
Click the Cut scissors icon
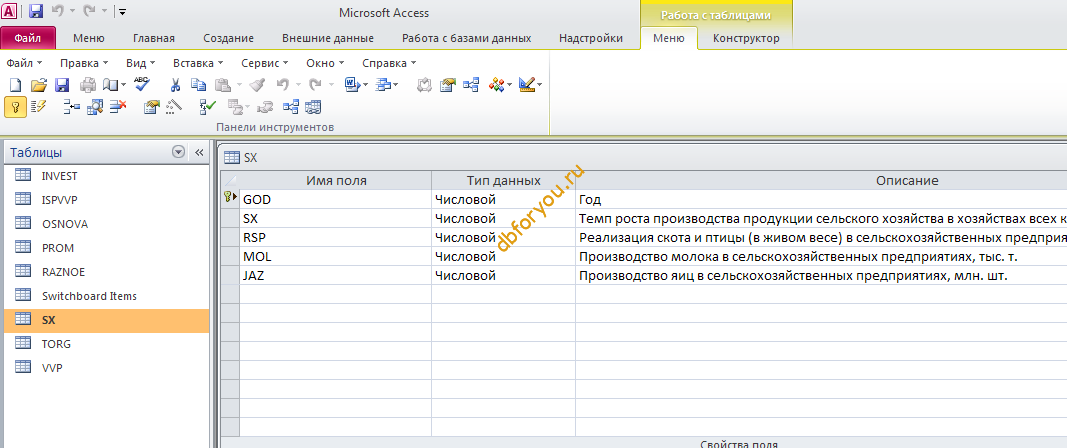(175, 85)
